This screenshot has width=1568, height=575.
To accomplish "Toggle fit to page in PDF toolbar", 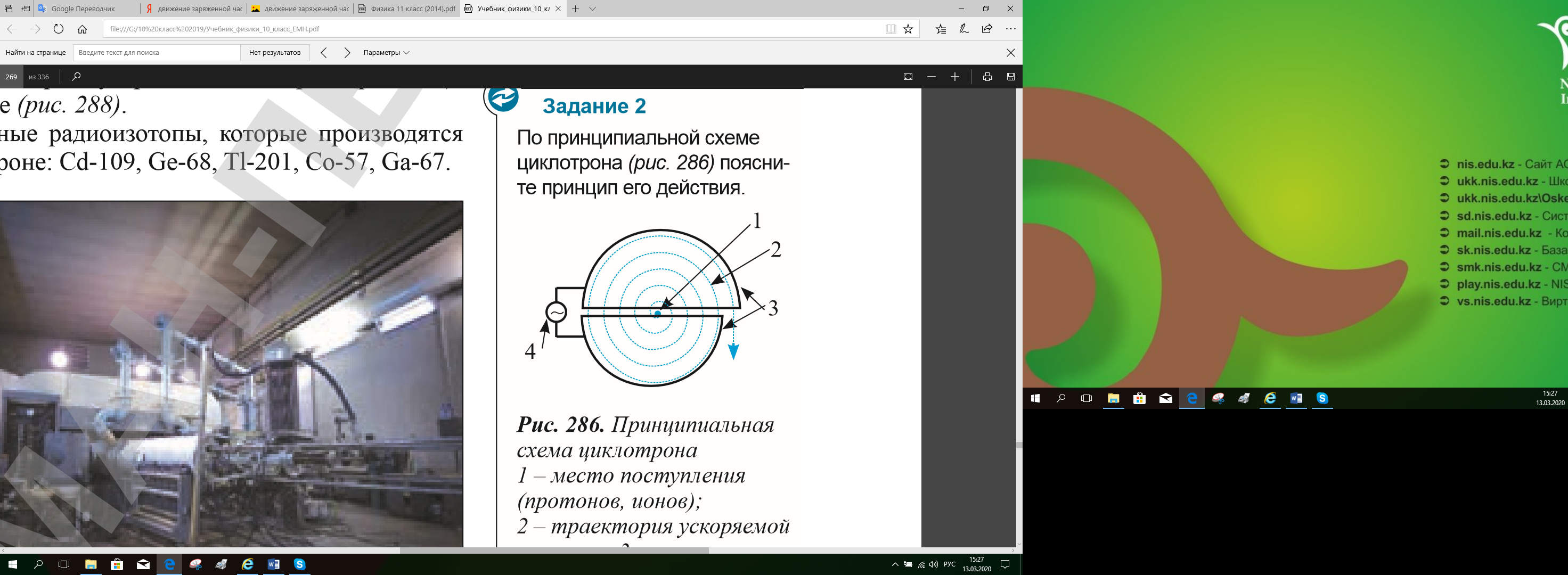I will point(908,77).
